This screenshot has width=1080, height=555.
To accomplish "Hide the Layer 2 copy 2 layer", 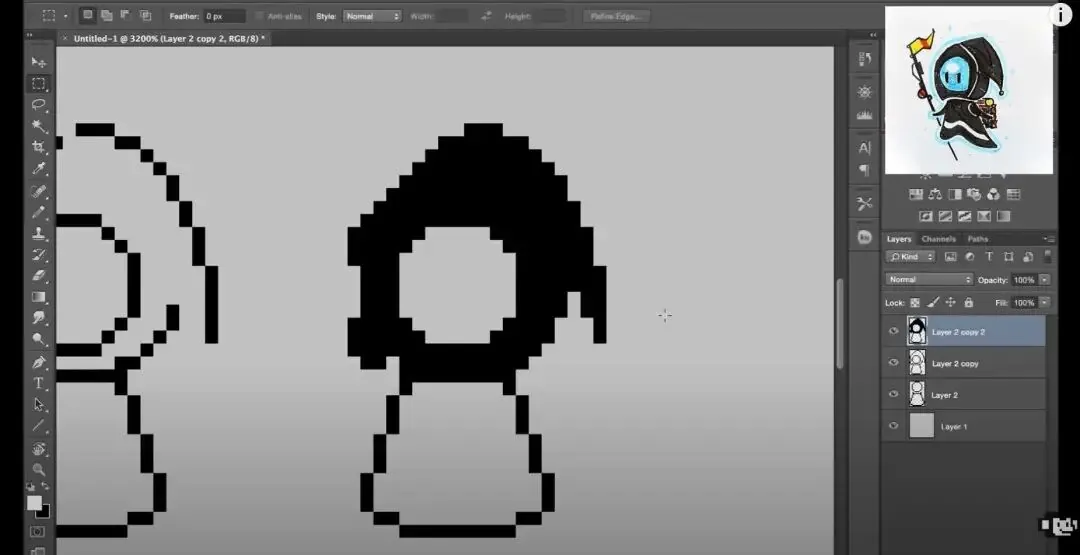I will (893, 331).
